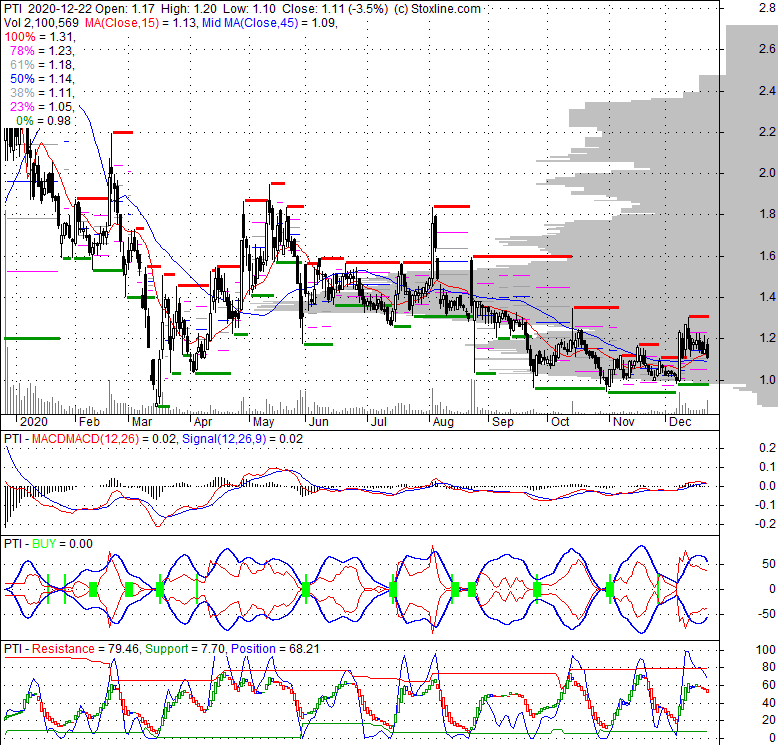Click the '50% = 1.14' Fibonacci level

click(42, 79)
